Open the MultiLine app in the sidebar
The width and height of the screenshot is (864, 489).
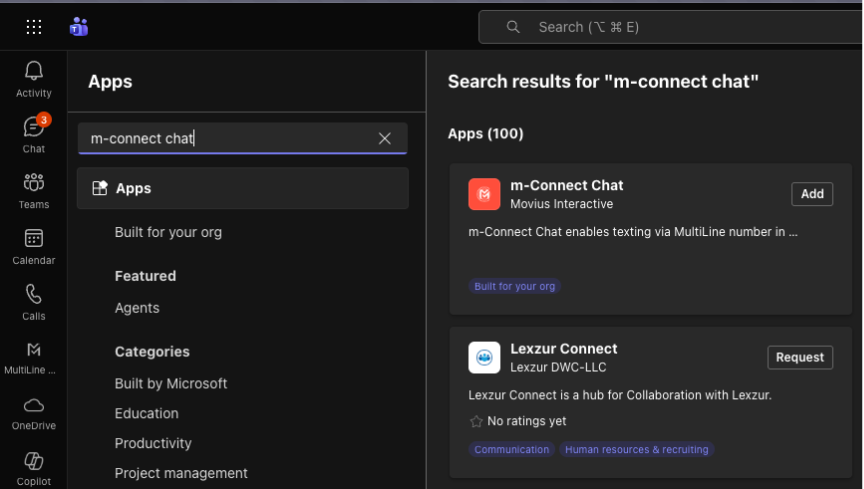pos(30,358)
